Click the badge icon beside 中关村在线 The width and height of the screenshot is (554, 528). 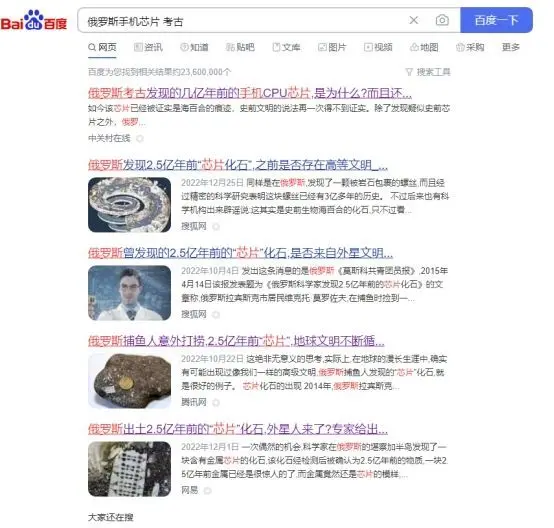click(140, 139)
